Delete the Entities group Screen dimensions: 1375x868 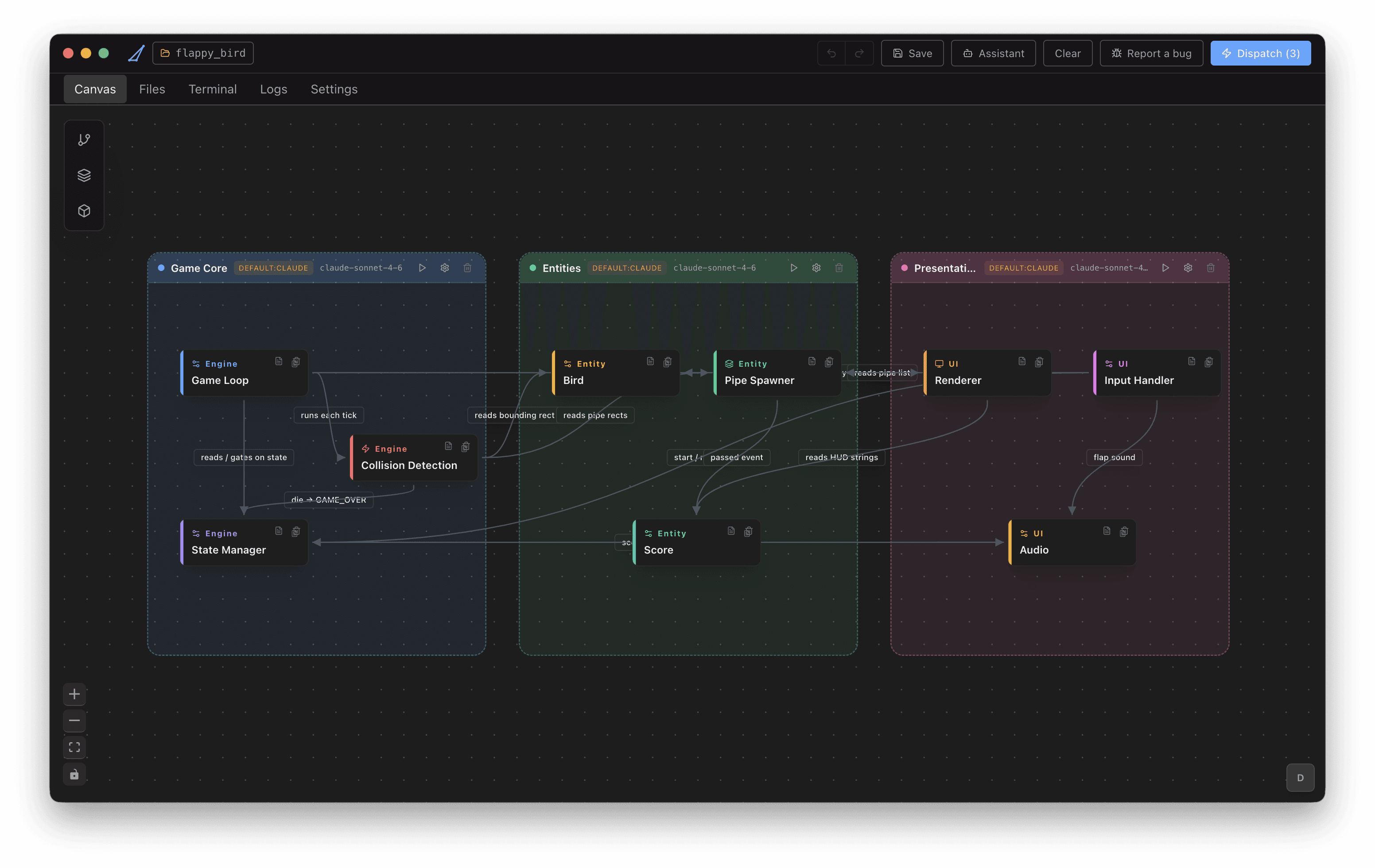839,267
